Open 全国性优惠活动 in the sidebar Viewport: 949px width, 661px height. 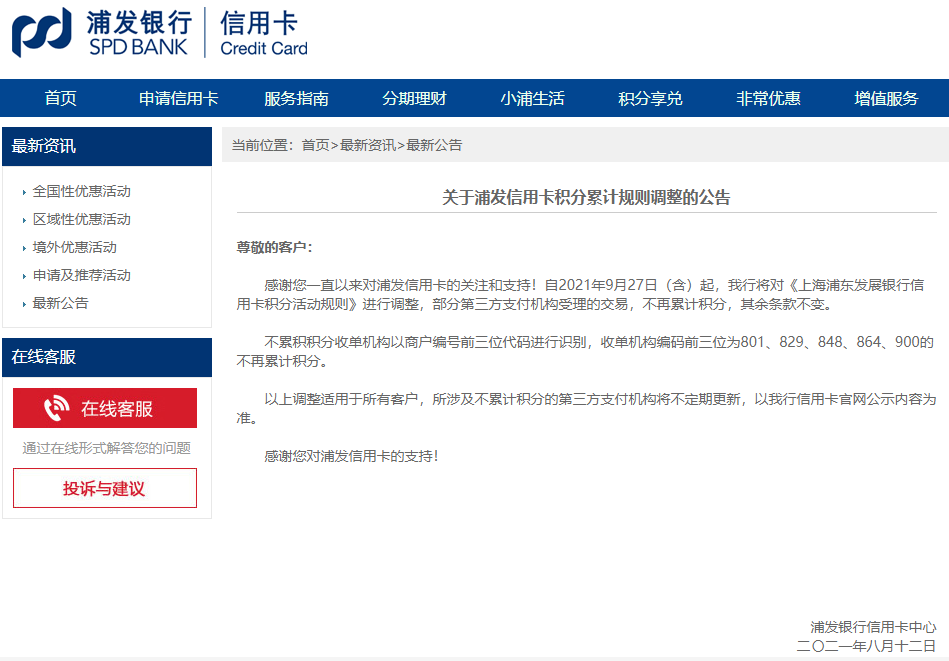(x=81, y=191)
